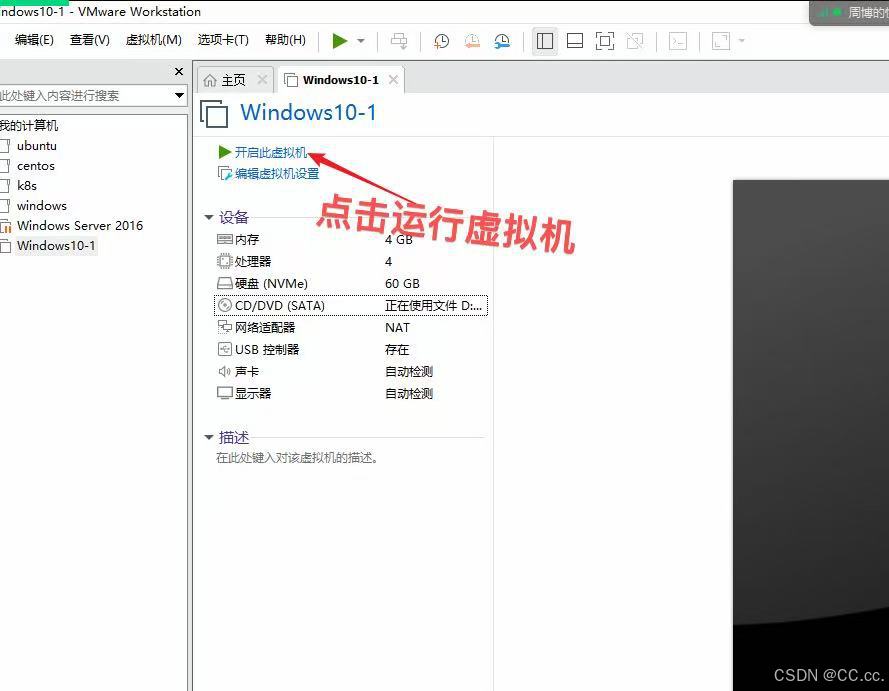Click the network adapter icon
This screenshot has height=691, width=889.
click(225, 327)
